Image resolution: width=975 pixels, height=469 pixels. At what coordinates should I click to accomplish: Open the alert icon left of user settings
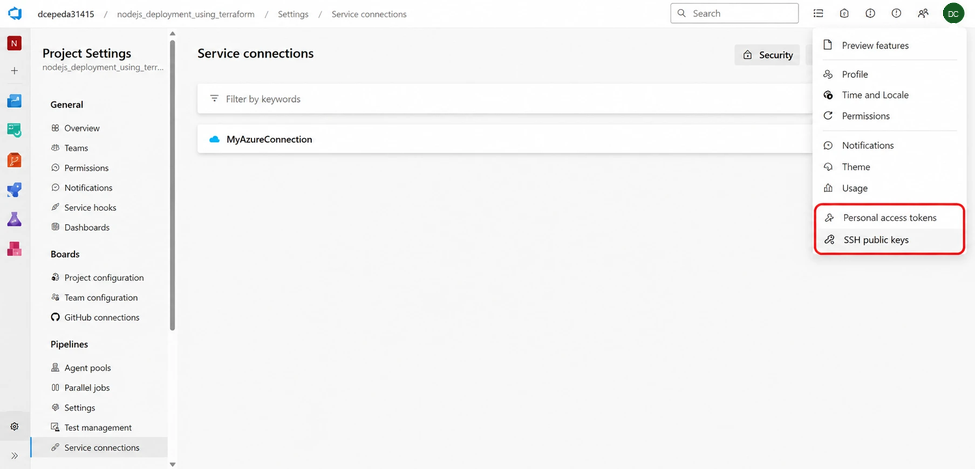coord(896,13)
